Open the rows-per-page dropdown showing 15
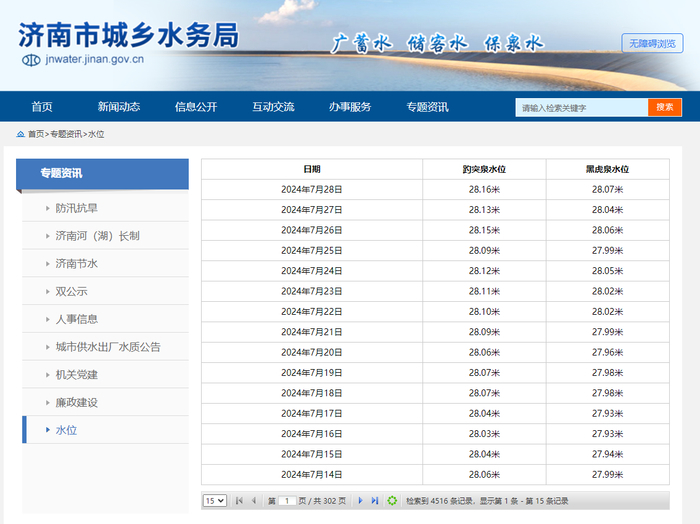This screenshot has width=700, height=524. point(214,500)
